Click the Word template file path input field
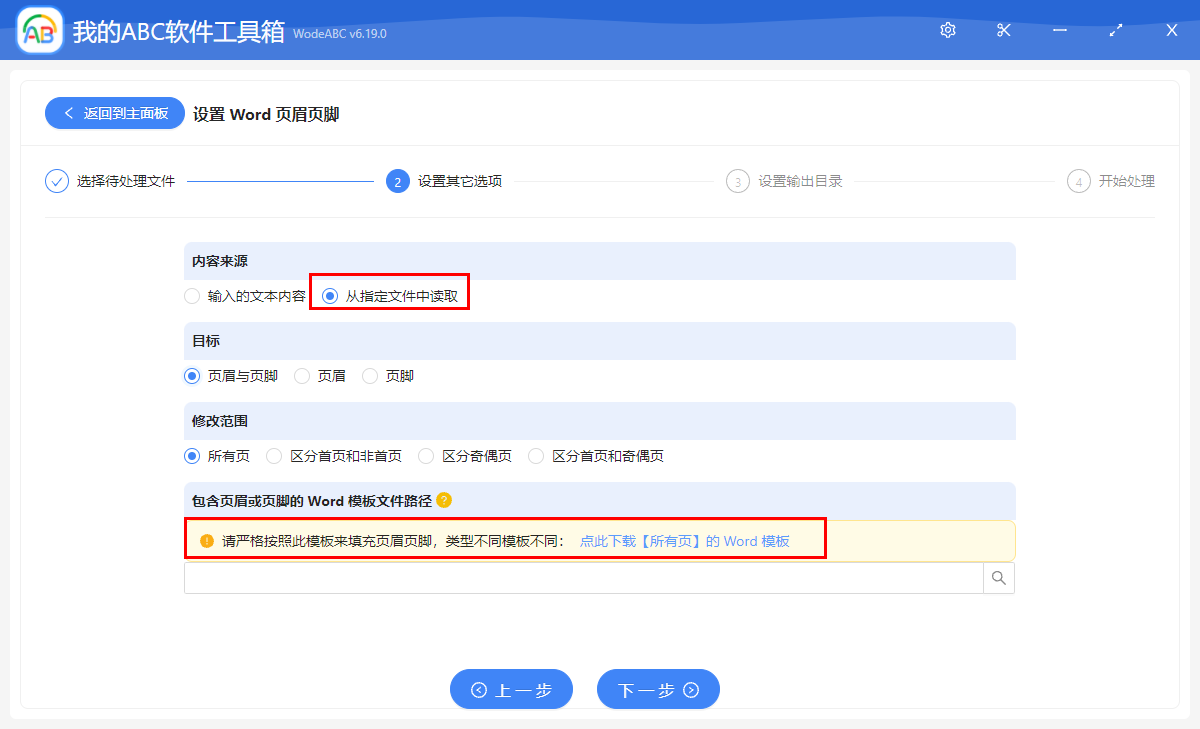Screen dimensions: 1200x729 580,577
